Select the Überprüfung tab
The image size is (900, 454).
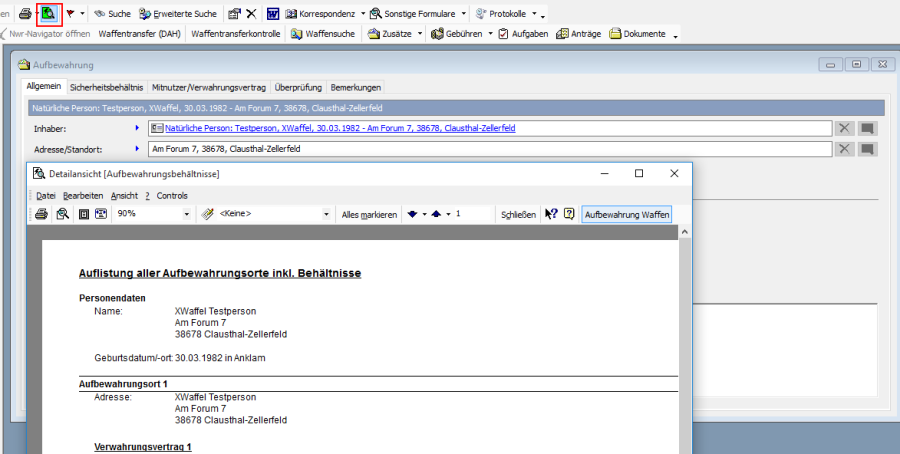point(298,87)
